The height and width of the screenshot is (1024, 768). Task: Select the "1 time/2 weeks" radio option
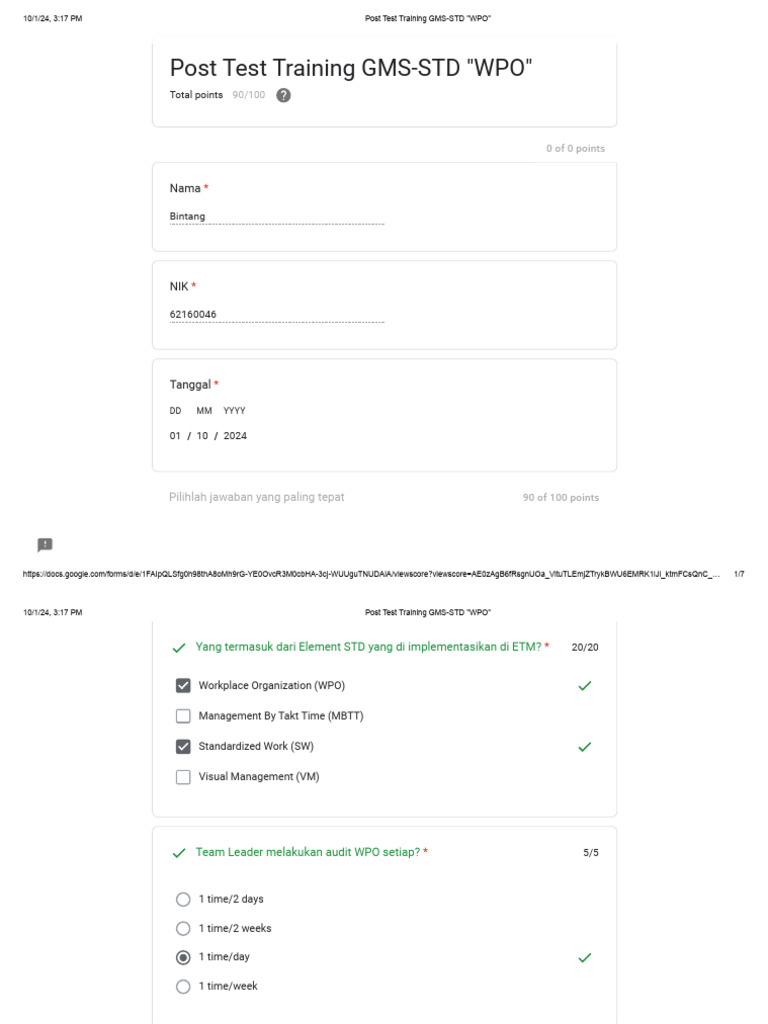(x=183, y=928)
